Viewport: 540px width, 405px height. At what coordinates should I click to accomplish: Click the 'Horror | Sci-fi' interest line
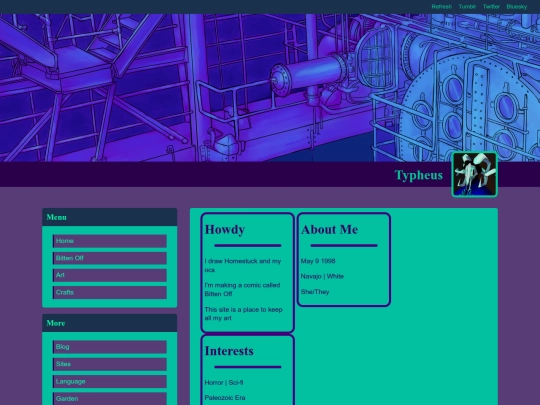coord(224,382)
